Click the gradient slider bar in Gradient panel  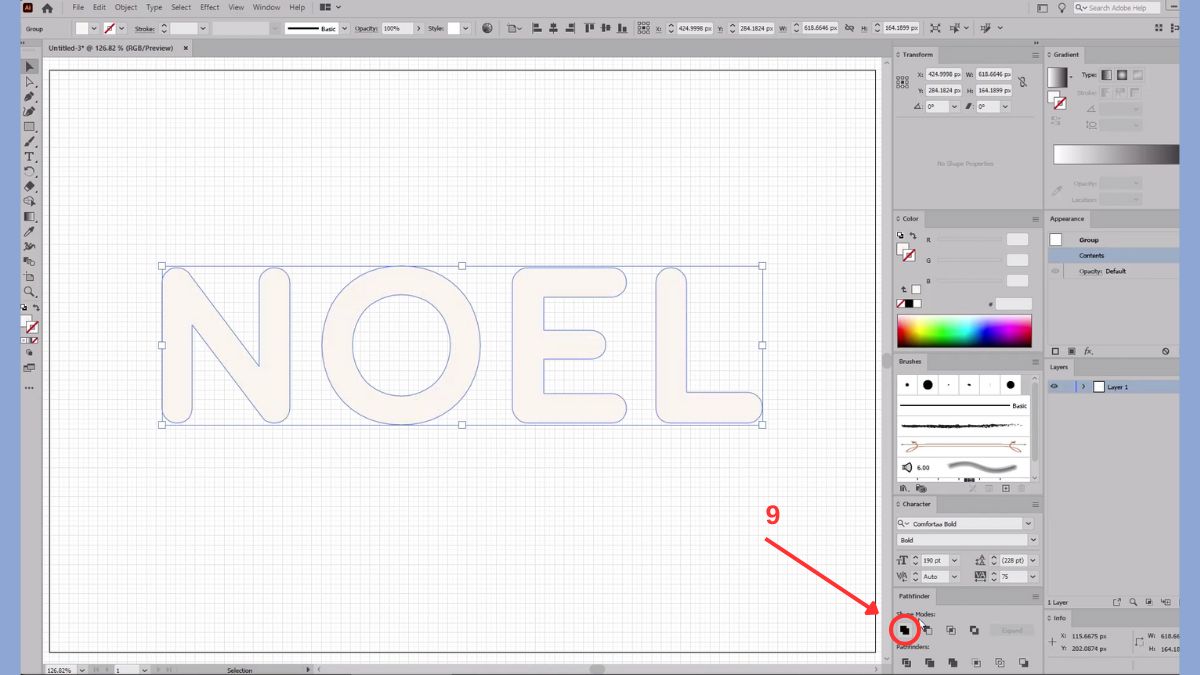point(1116,155)
